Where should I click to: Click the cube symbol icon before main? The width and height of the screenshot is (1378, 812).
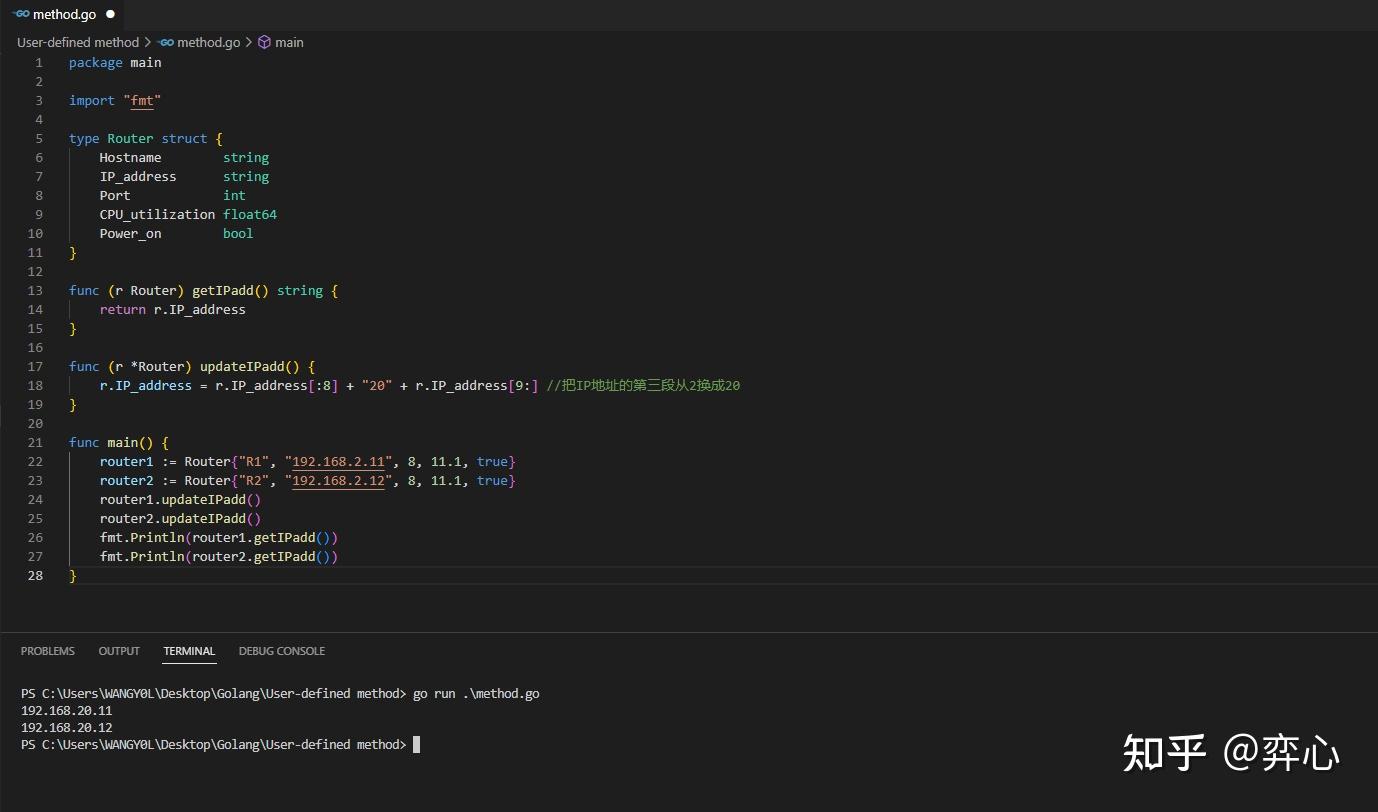[265, 42]
